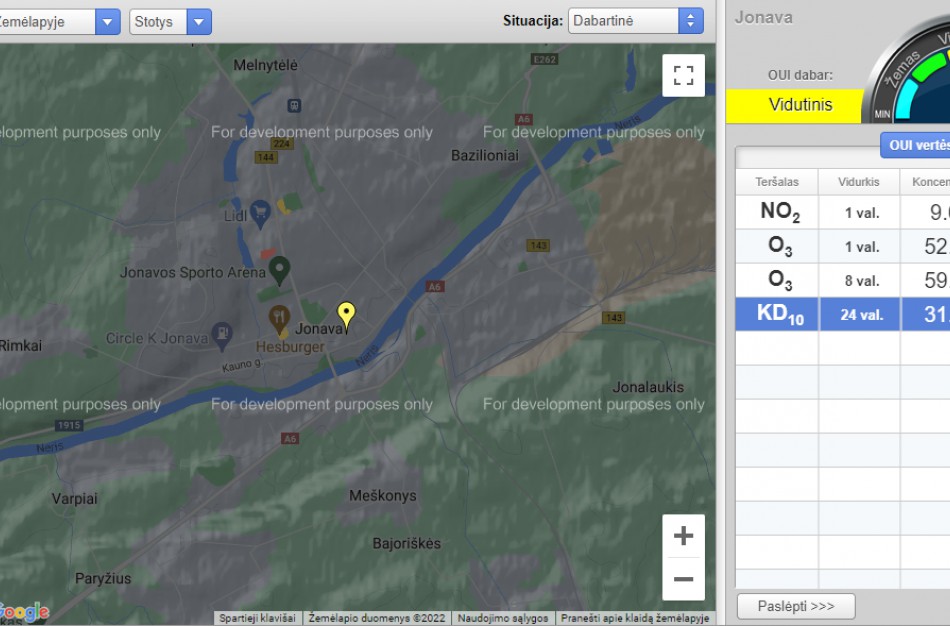
Task: Click the Paslėpti >>> button
Action: coord(796,606)
